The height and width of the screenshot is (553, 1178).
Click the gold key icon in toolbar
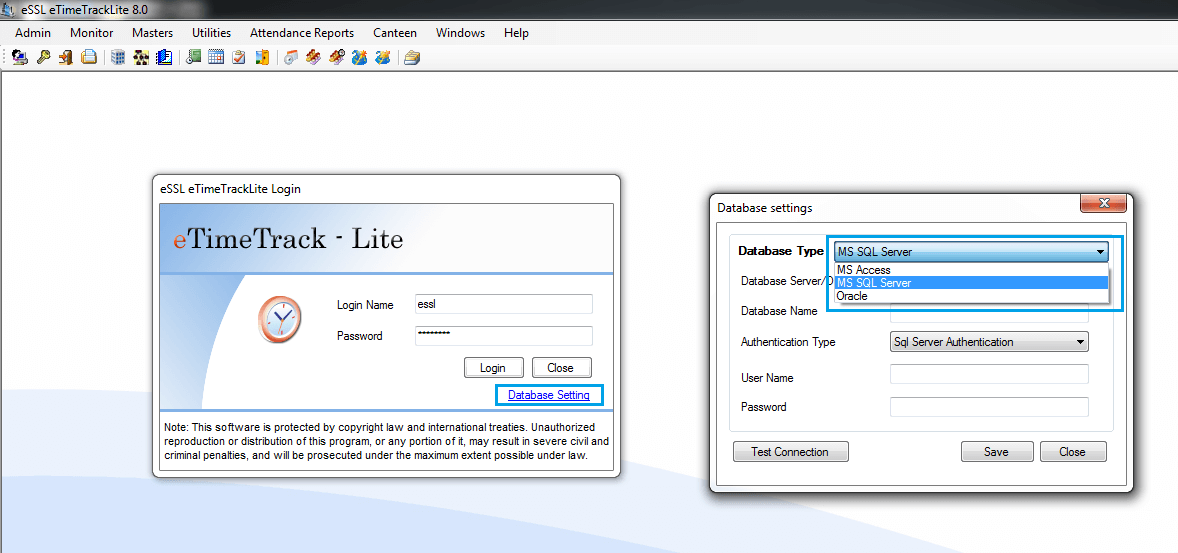44,57
